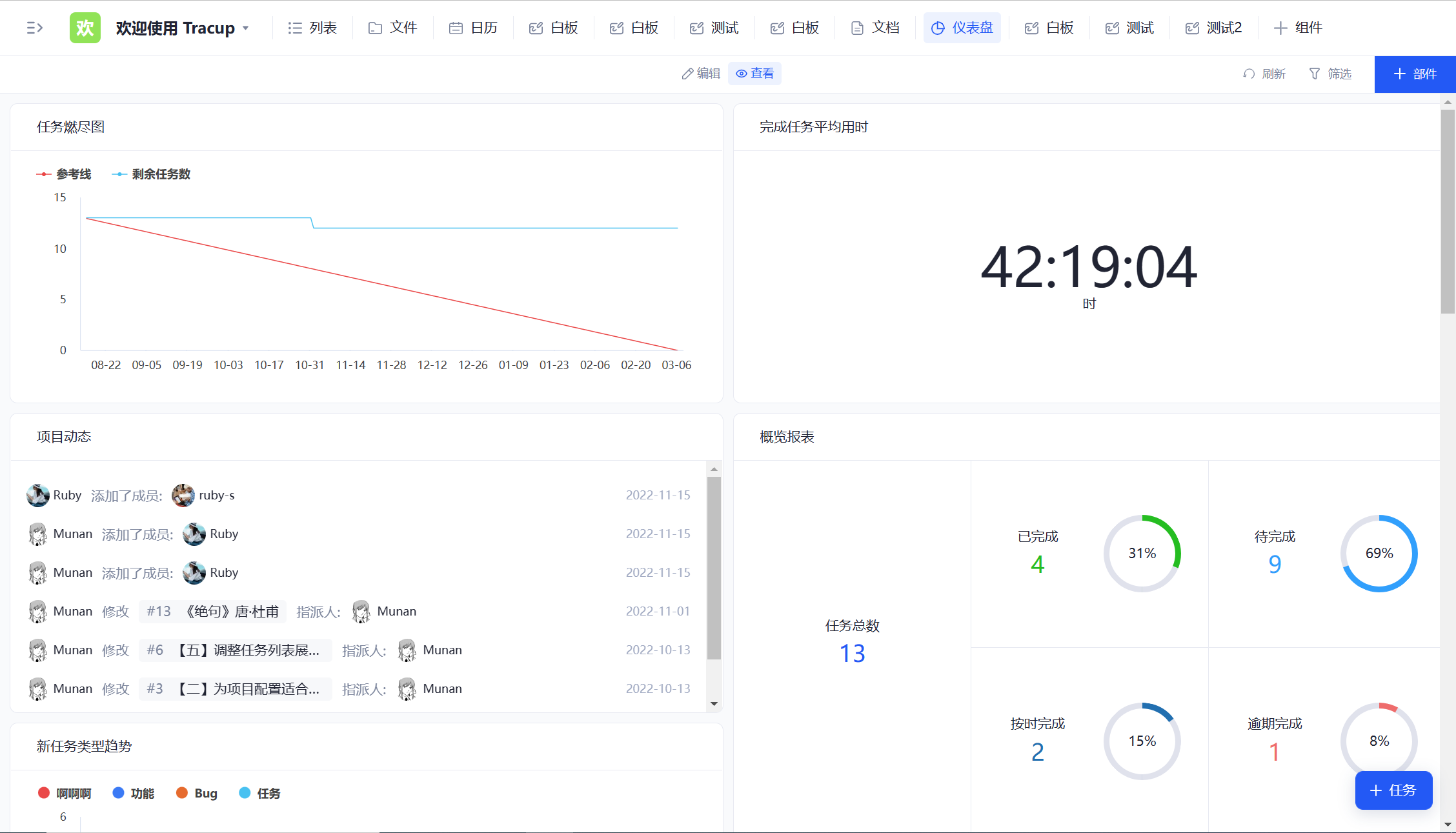Open the project name dropdown arrow

click(x=246, y=28)
